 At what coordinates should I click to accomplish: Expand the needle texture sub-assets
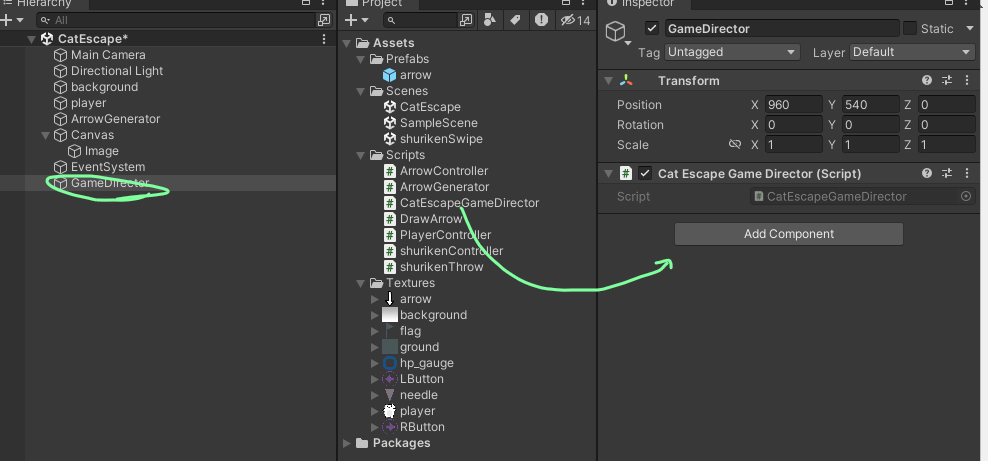[x=375, y=395]
